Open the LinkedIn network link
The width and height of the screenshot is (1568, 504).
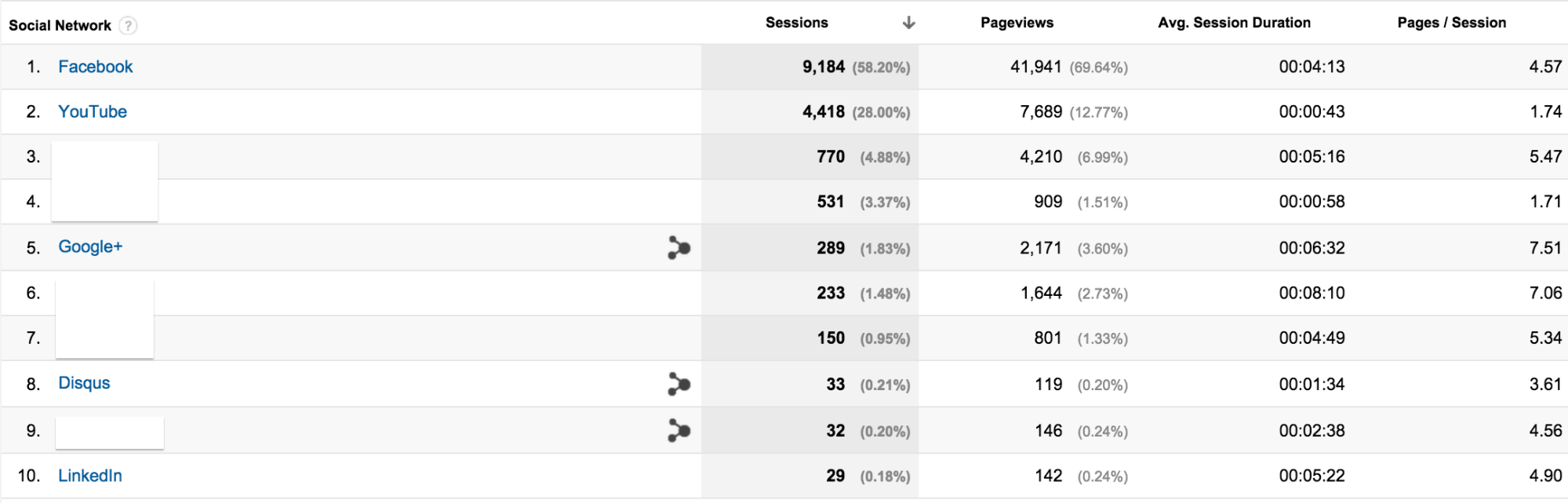coord(90,476)
